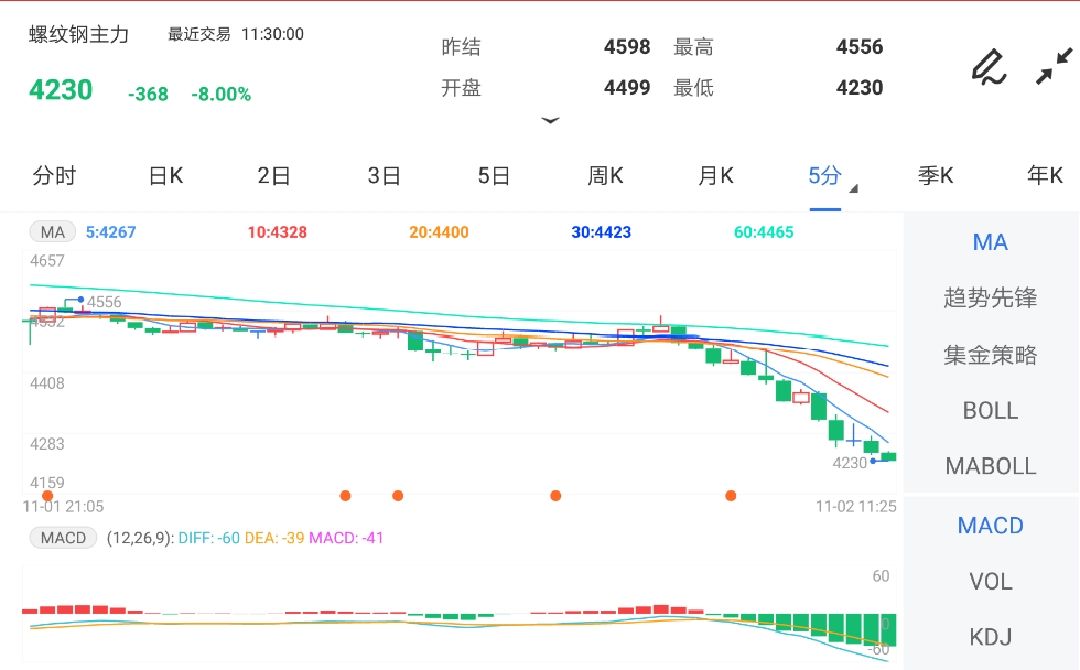Choose MABOLL indicator

click(x=990, y=466)
